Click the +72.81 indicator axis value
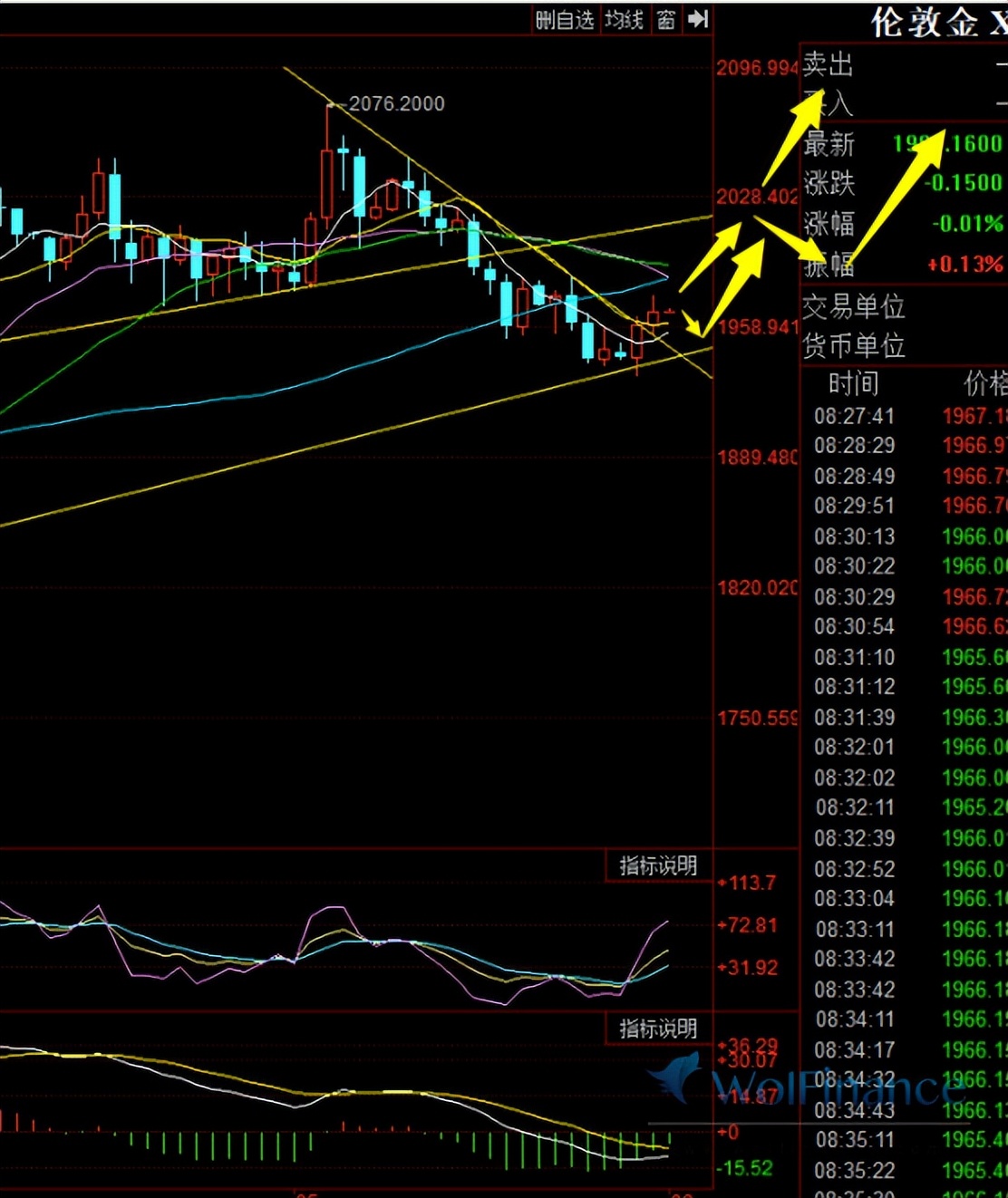 [x=748, y=925]
